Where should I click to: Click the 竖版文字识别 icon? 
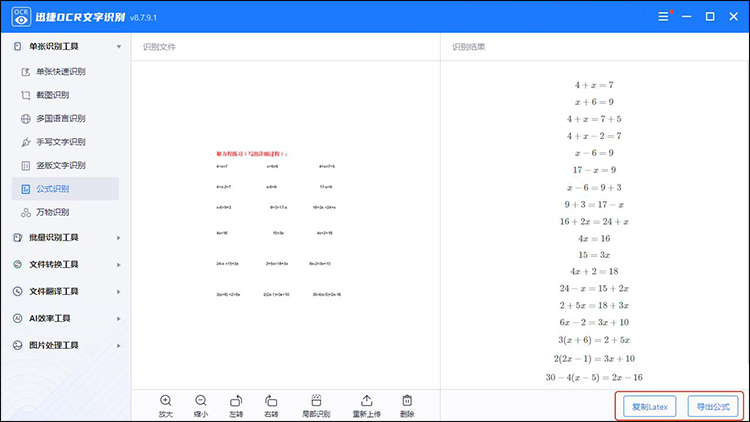(26, 166)
